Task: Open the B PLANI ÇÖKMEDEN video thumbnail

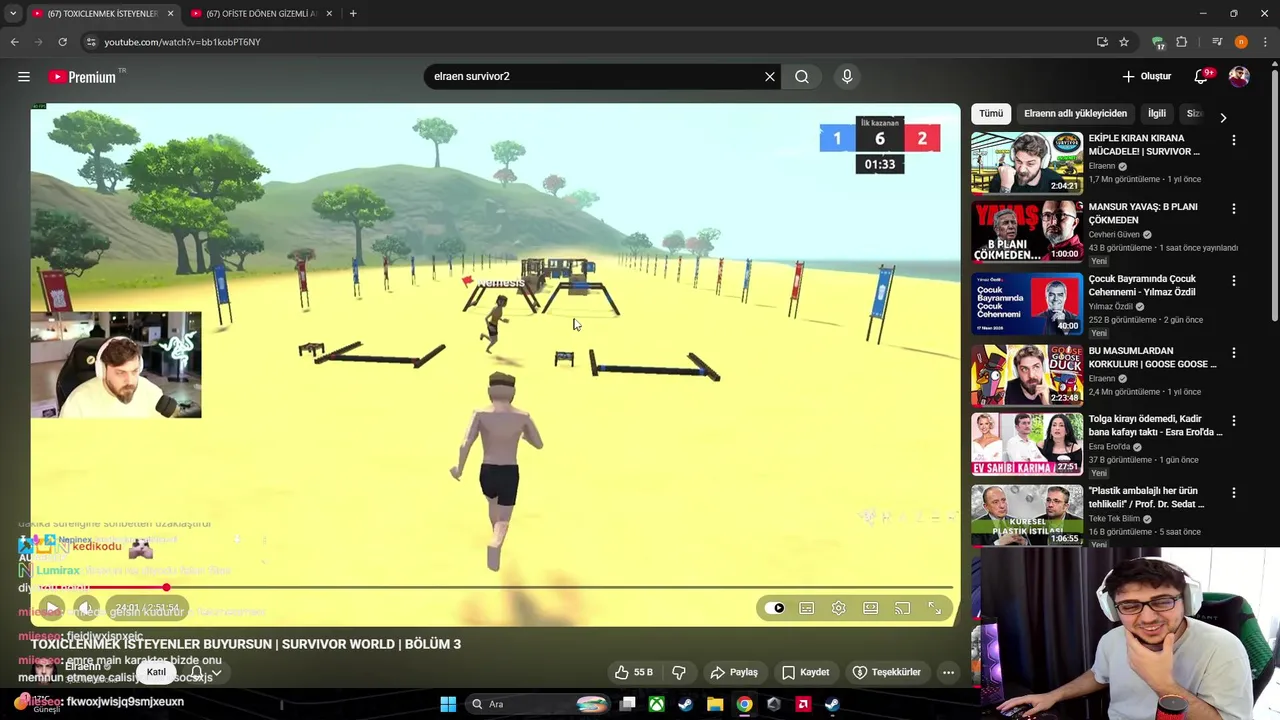Action: (x=1027, y=231)
